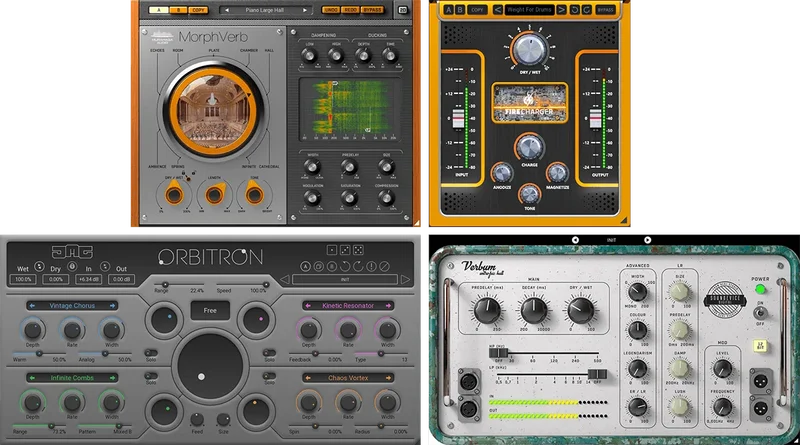Click the COPY button in Firecharger
This screenshot has width=800, height=445.
point(477,10)
